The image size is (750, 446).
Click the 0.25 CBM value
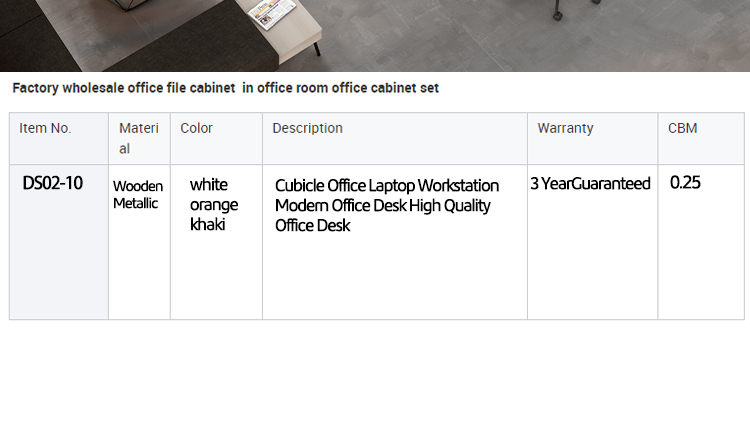[685, 183]
